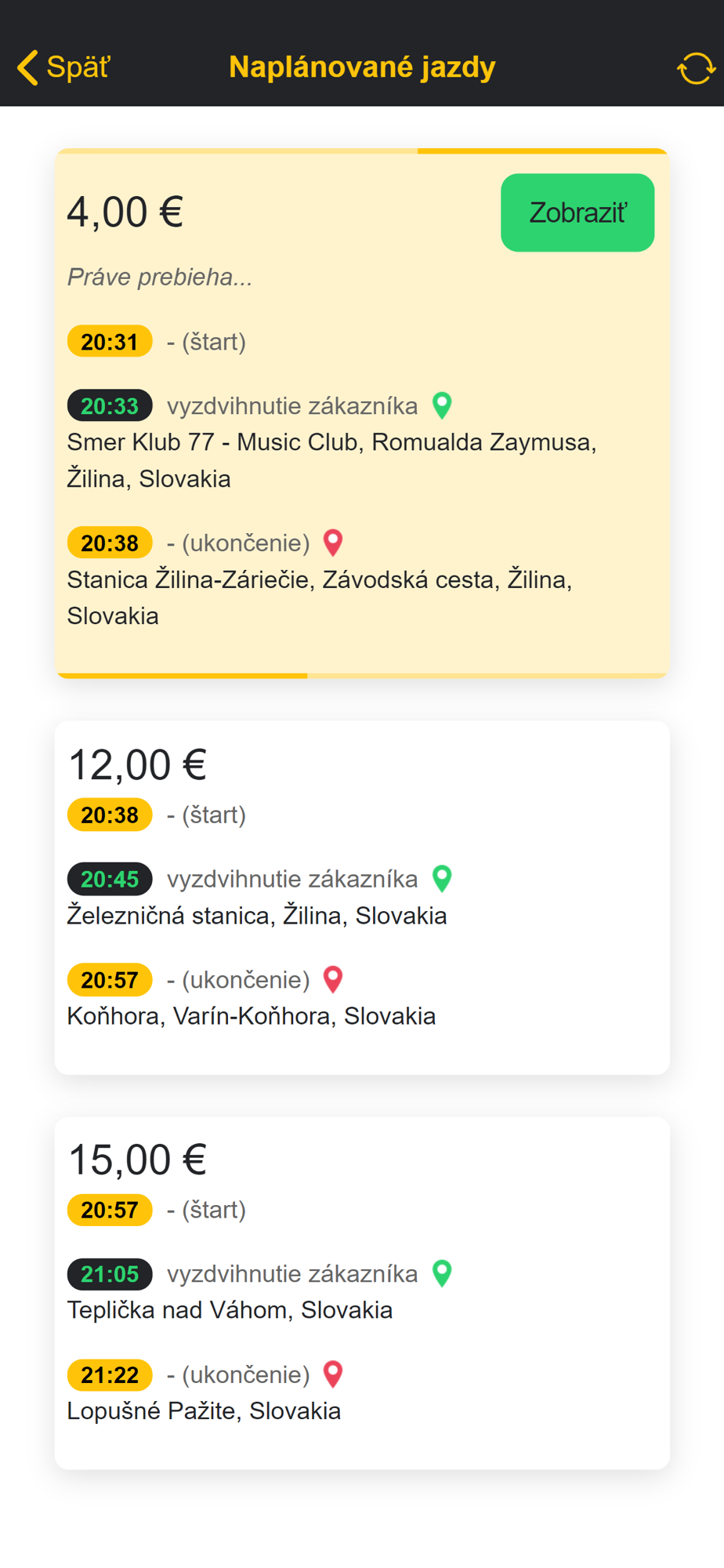The image size is (724, 1568).
Task: Select the 20:45 pickup time badge
Action: tap(110, 880)
